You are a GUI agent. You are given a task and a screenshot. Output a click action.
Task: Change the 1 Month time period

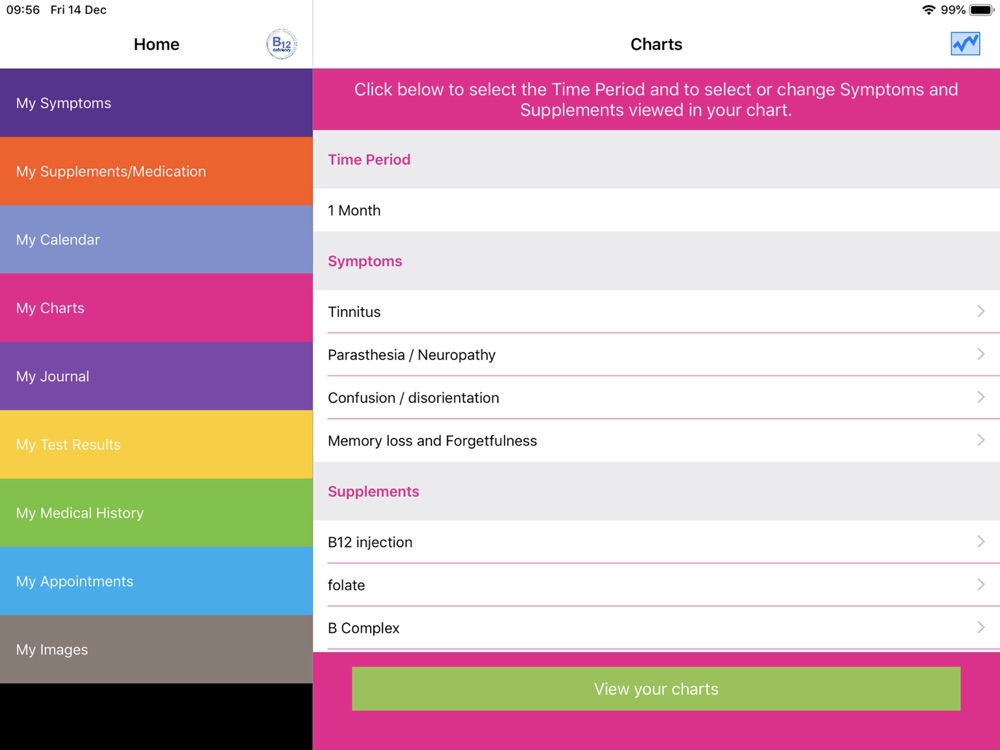coord(656,210)
